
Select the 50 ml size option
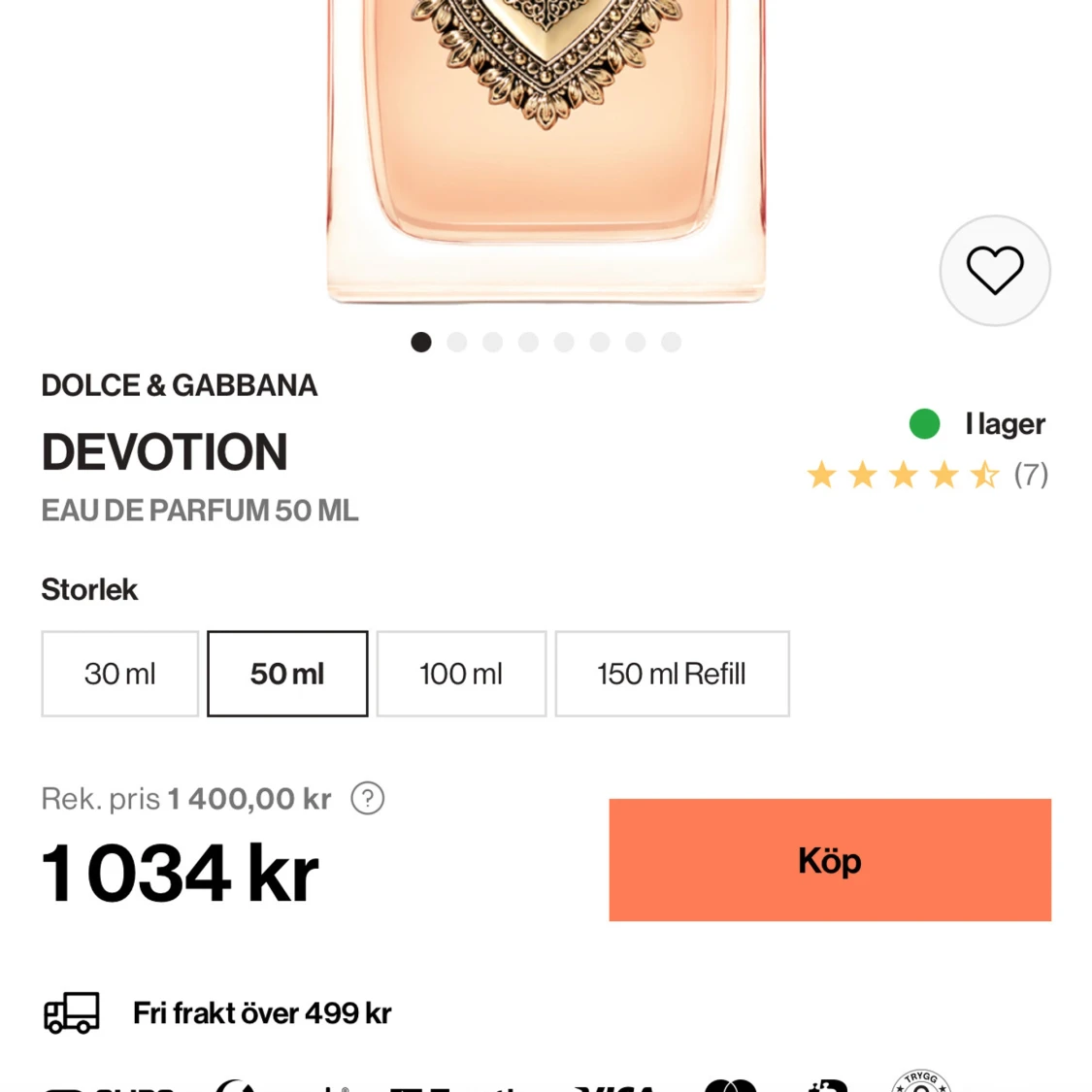287,674
